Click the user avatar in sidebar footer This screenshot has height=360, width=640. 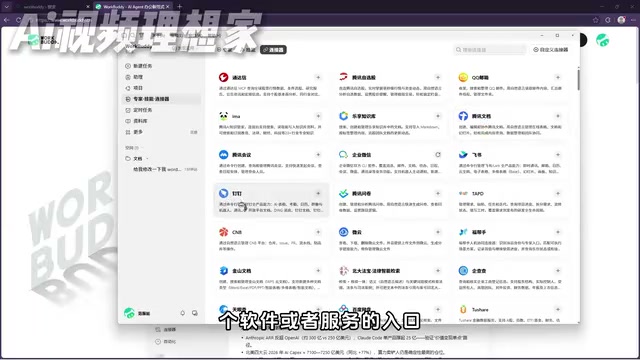click(x=129, y=313)
